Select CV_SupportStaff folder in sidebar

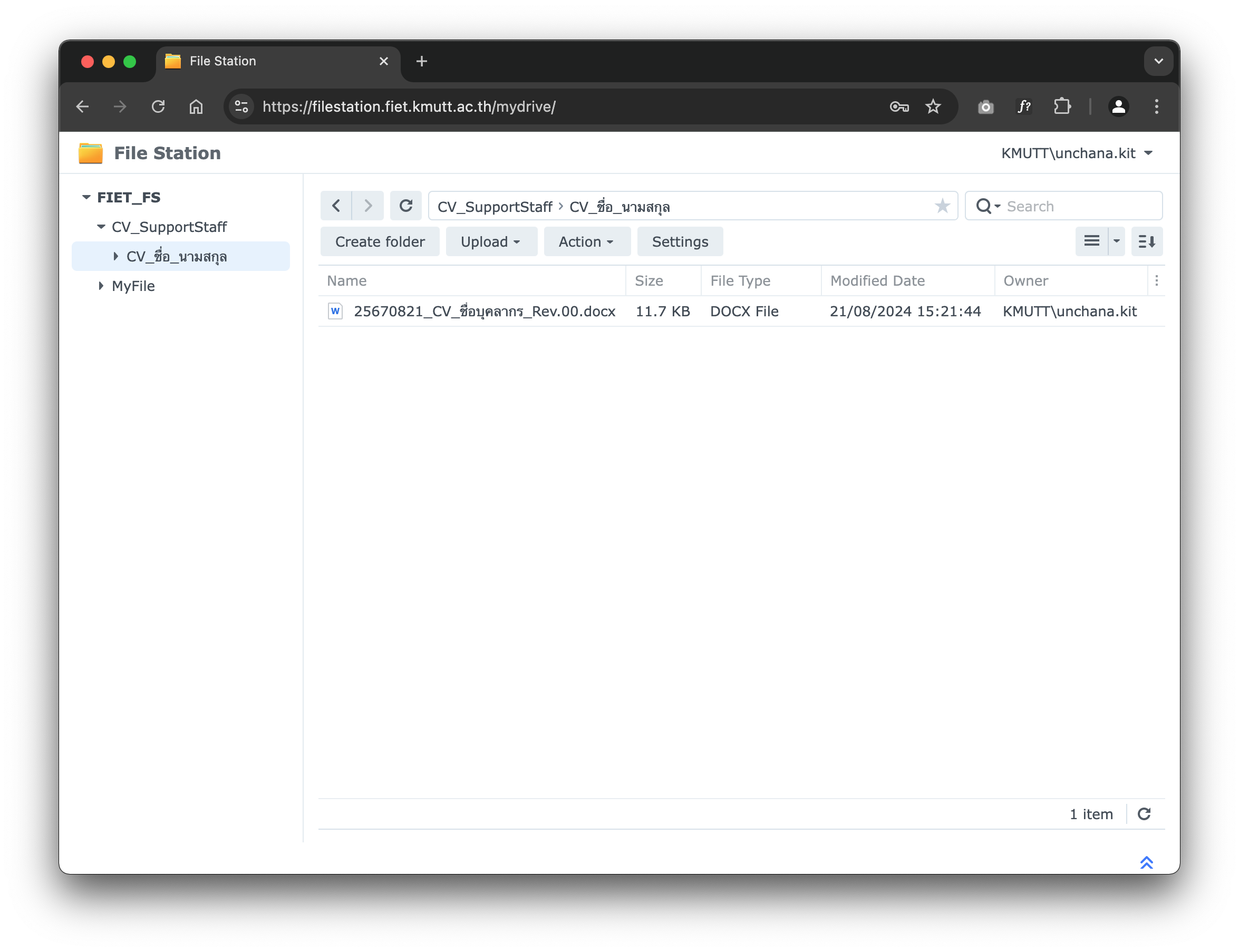[169, 227]
